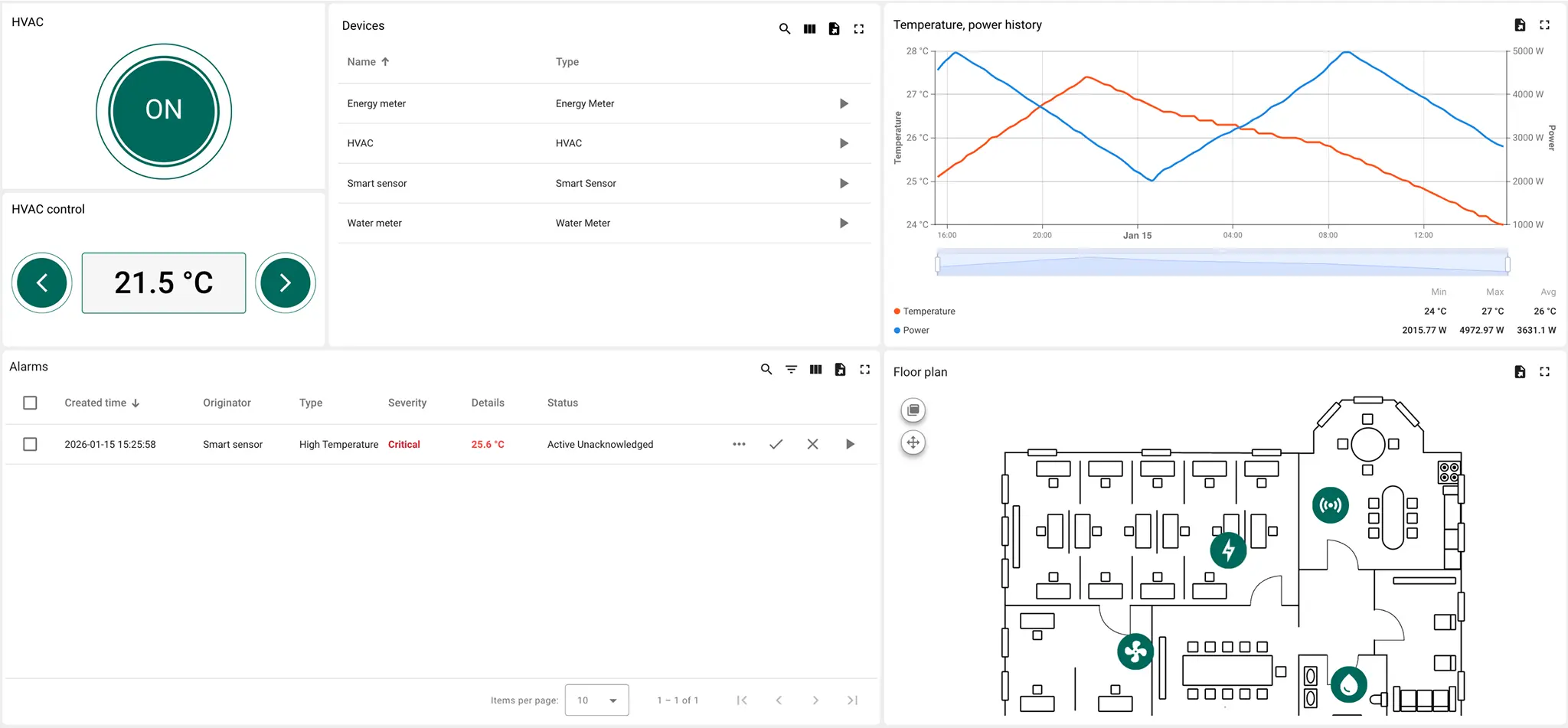
Task: Check the Smart sensor alarm row checkbox
Action: 30,444
